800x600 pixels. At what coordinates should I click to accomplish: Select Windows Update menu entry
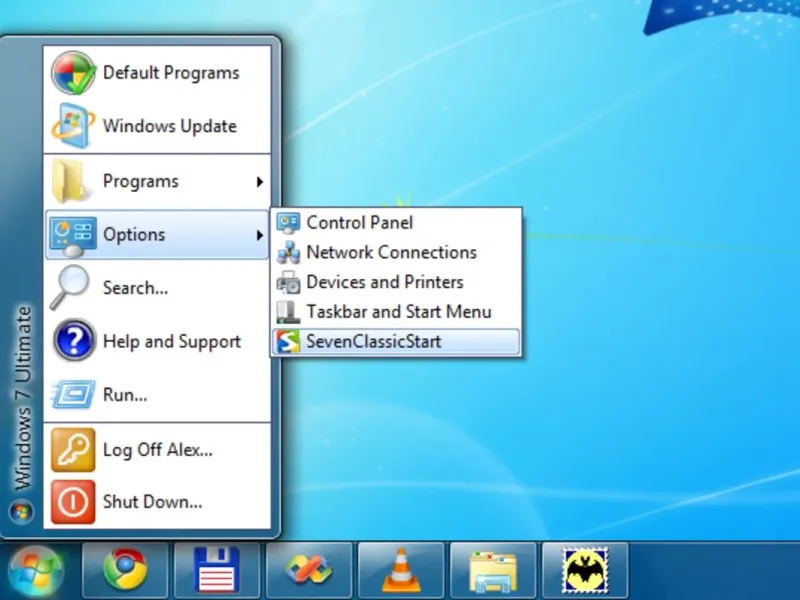point(157,126)
